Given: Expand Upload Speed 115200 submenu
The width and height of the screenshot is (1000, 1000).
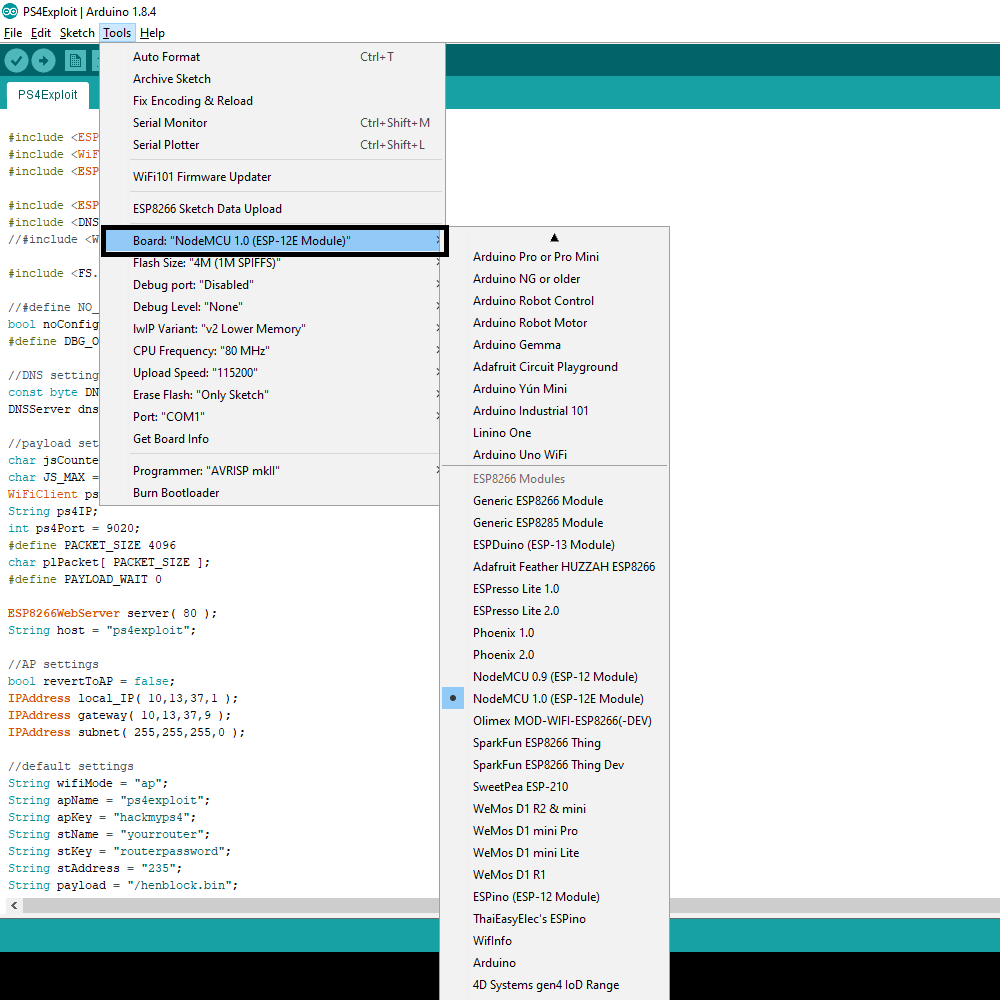Looking at the screenshot, I should [272, 372].
